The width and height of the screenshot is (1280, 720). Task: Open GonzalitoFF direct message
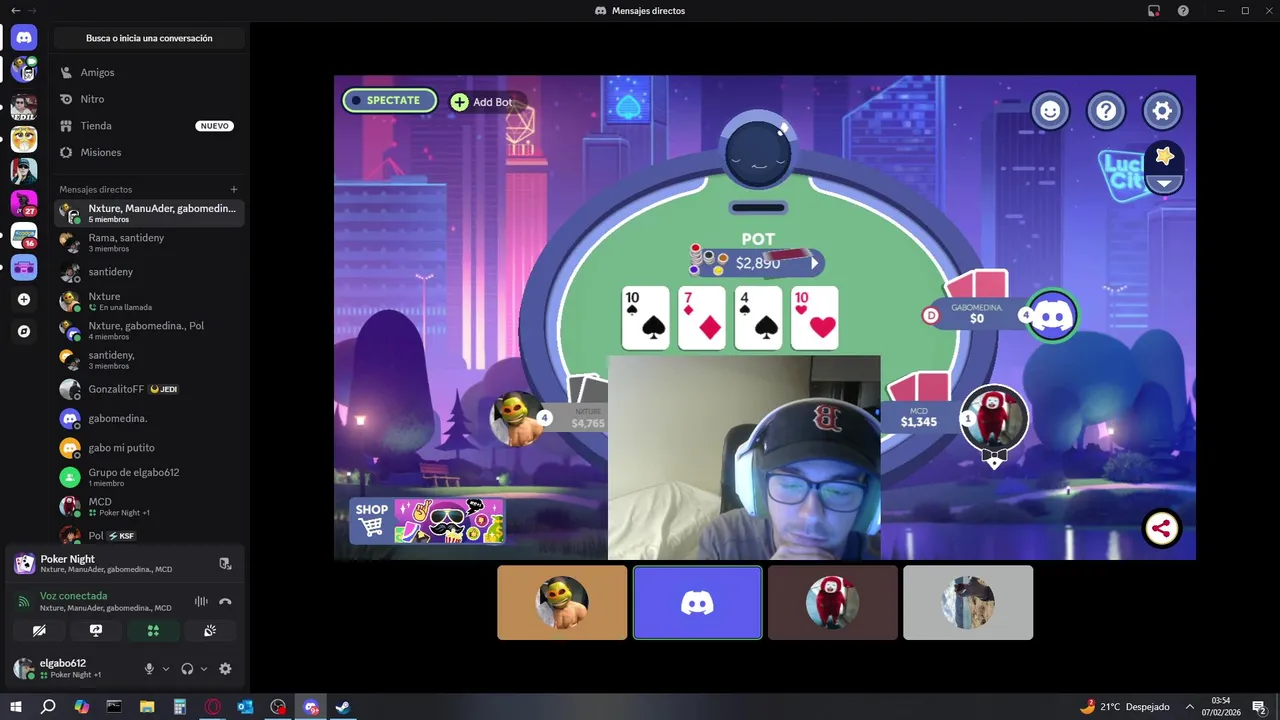pyautogui.click(x=149, y=389)
